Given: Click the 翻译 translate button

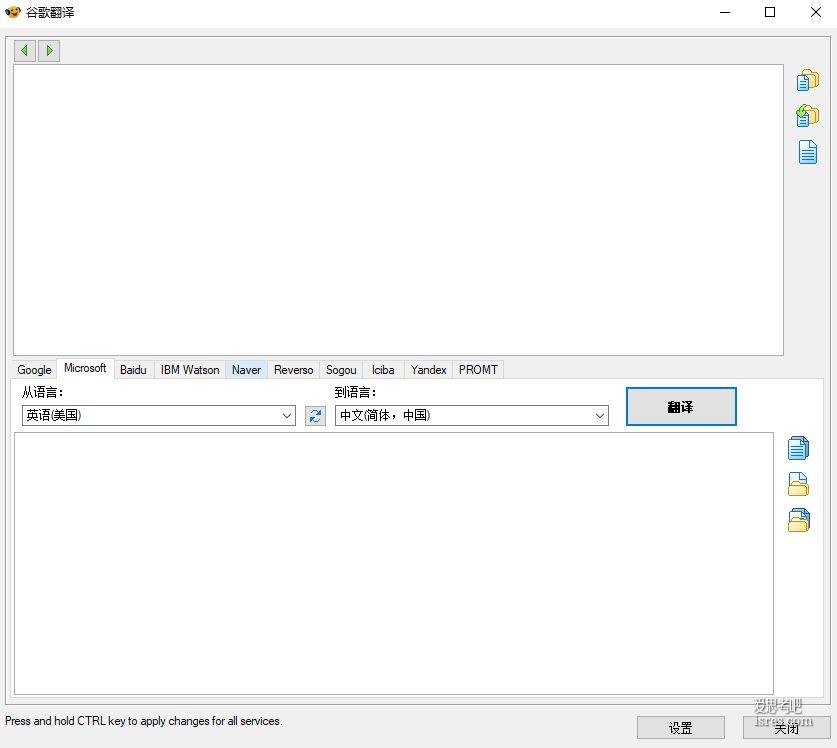Looking at the screenshot, I should [681, 407].
